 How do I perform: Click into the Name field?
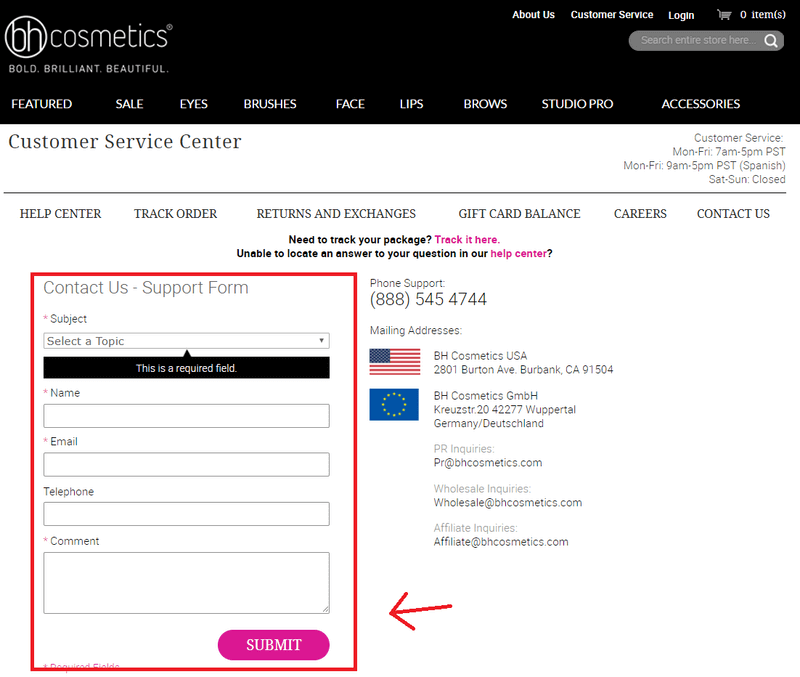[186, 416]
